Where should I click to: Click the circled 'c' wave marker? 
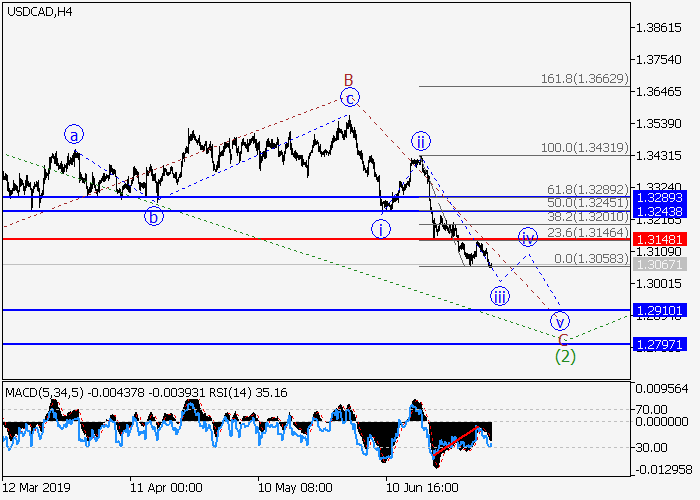349,98
